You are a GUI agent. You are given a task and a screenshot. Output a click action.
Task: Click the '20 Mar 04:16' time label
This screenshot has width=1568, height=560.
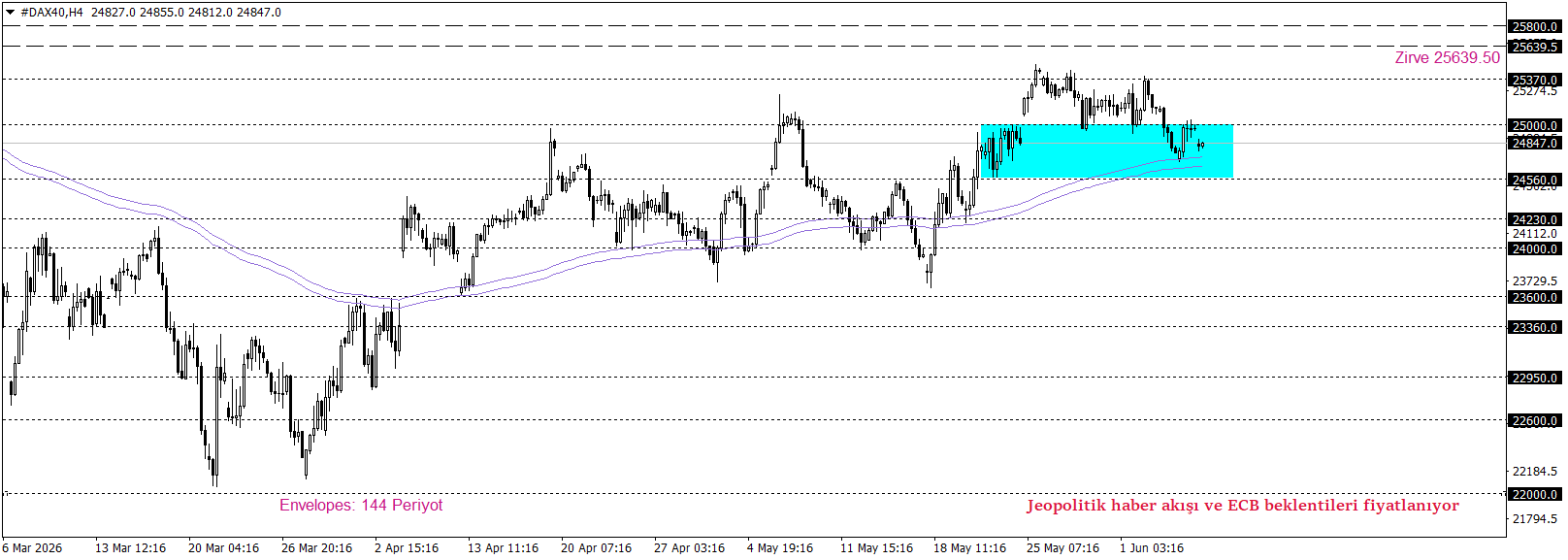(223, 548)
